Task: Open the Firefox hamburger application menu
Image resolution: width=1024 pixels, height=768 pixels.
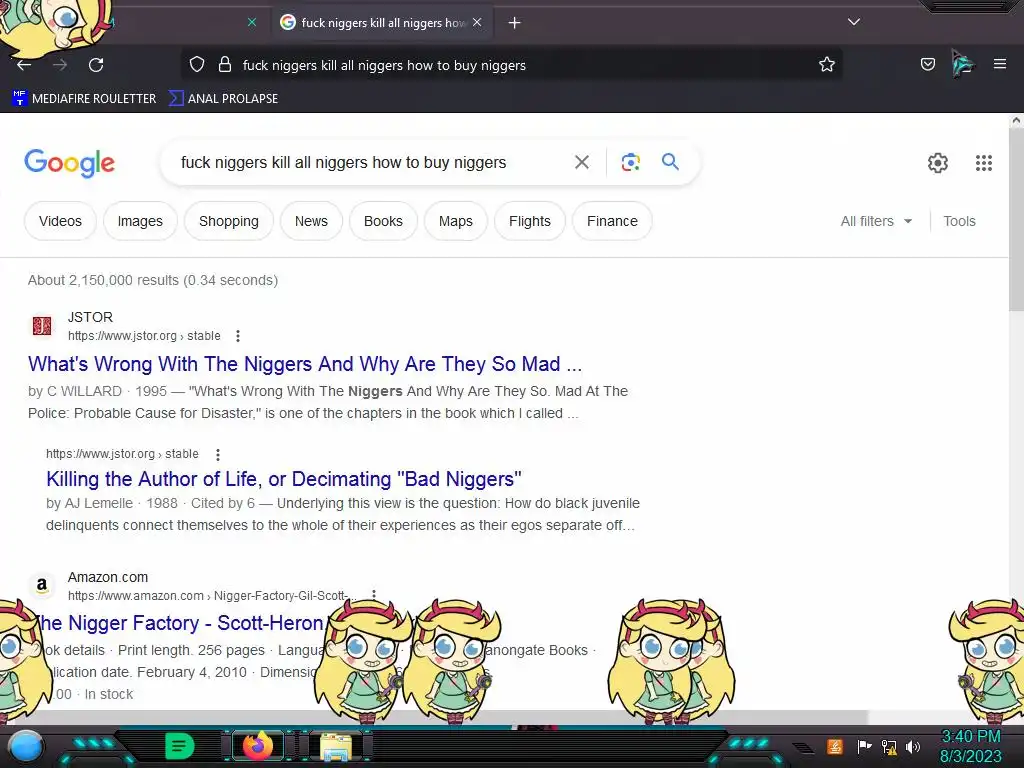Action: [999, 64]
